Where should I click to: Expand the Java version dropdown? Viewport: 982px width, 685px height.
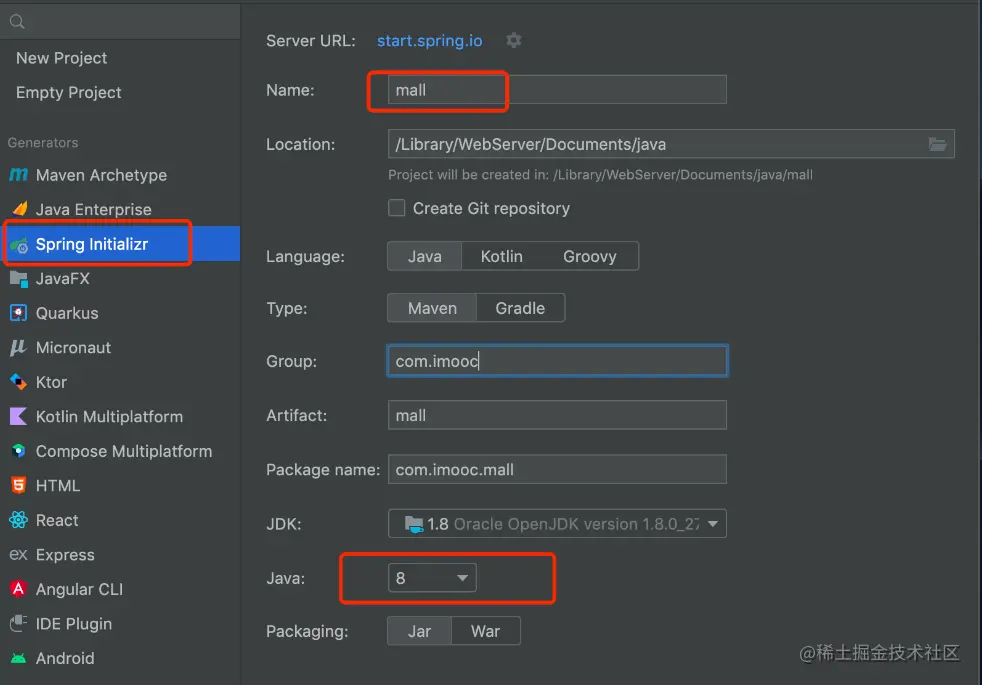(432, 578)
